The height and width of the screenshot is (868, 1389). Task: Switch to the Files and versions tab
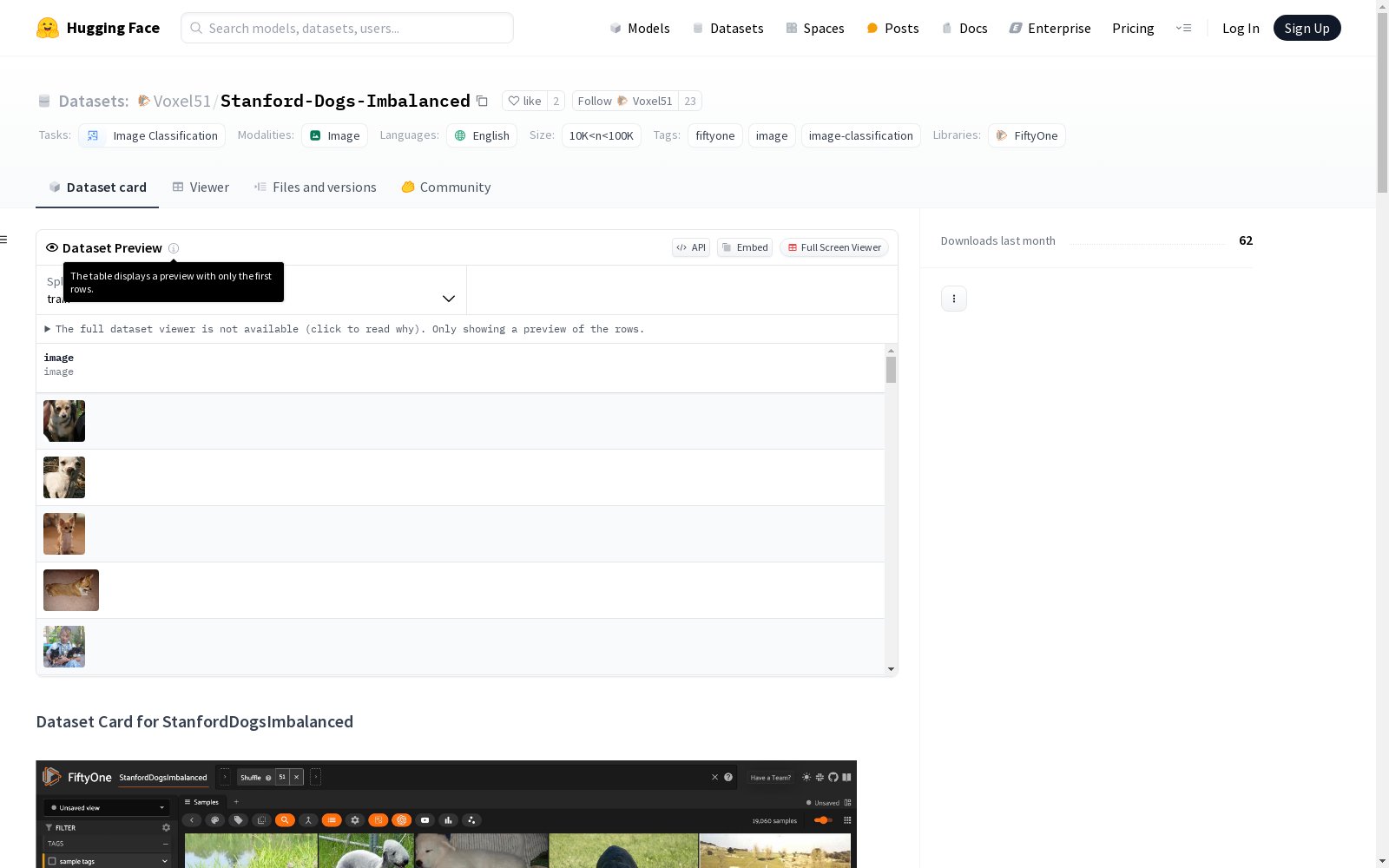click(x=315, y=187)
